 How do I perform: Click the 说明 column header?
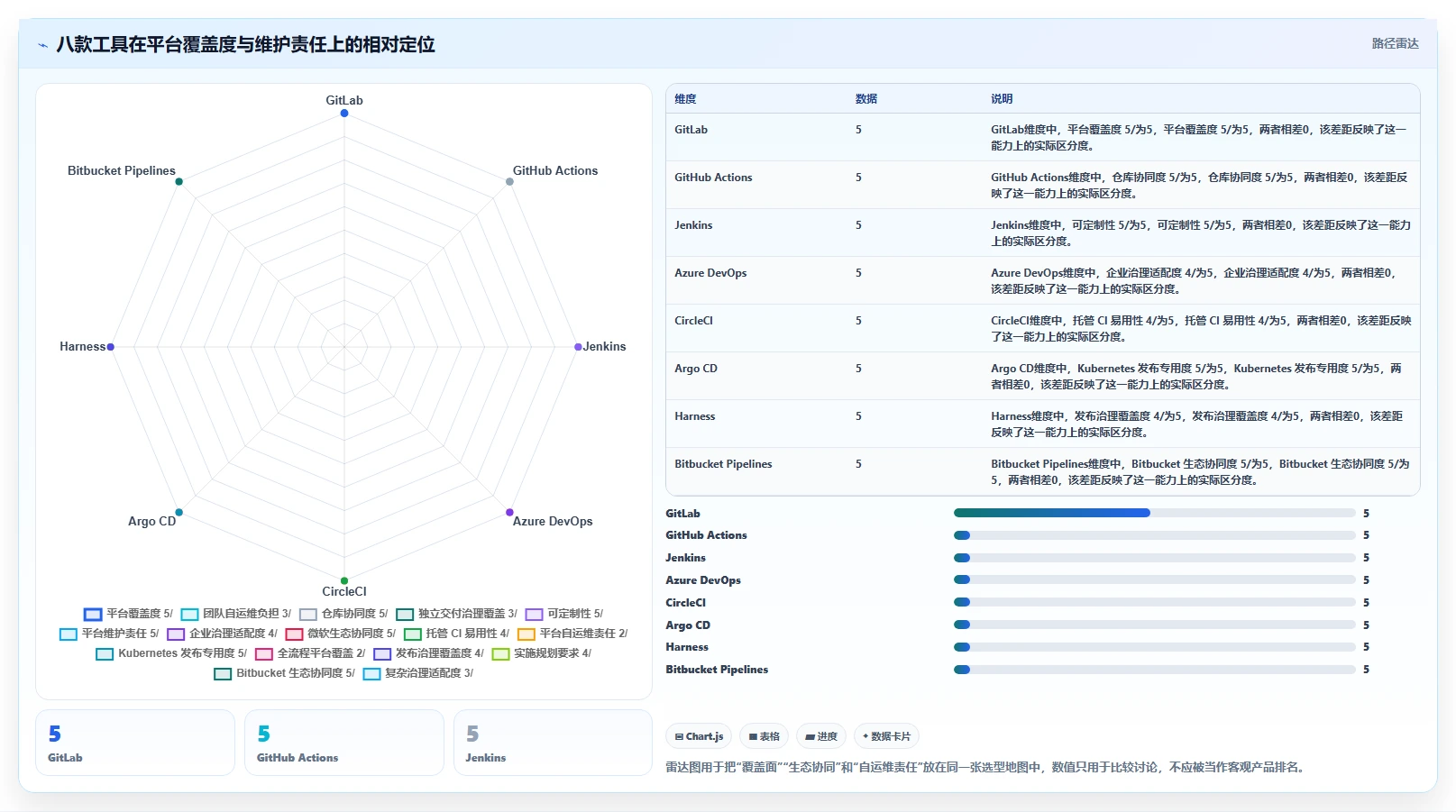[1002, 99]
